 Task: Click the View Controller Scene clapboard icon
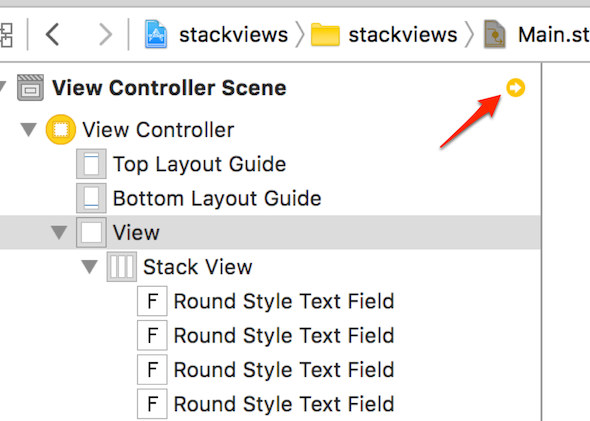pos(30,88)
